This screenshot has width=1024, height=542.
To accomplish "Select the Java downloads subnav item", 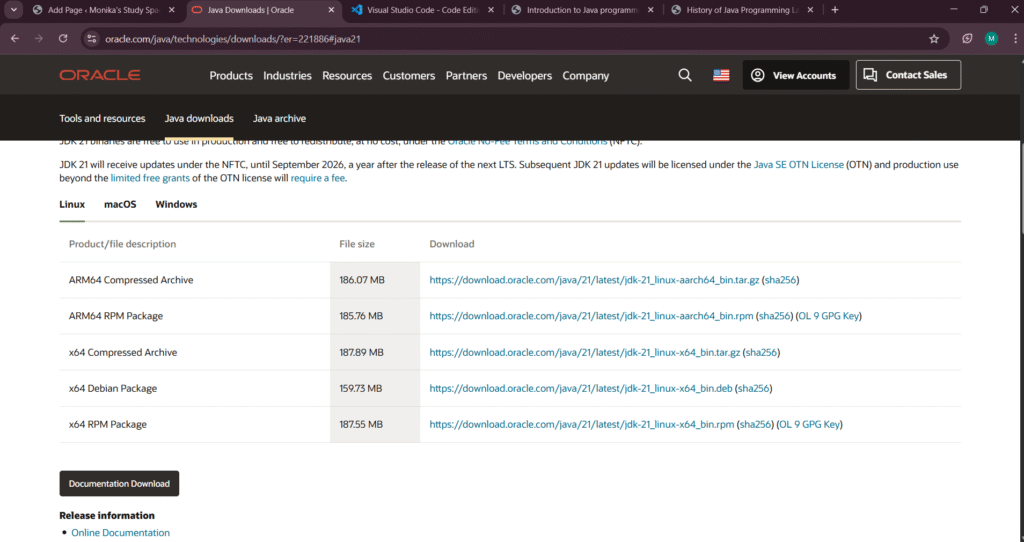I will pos(199,118).
